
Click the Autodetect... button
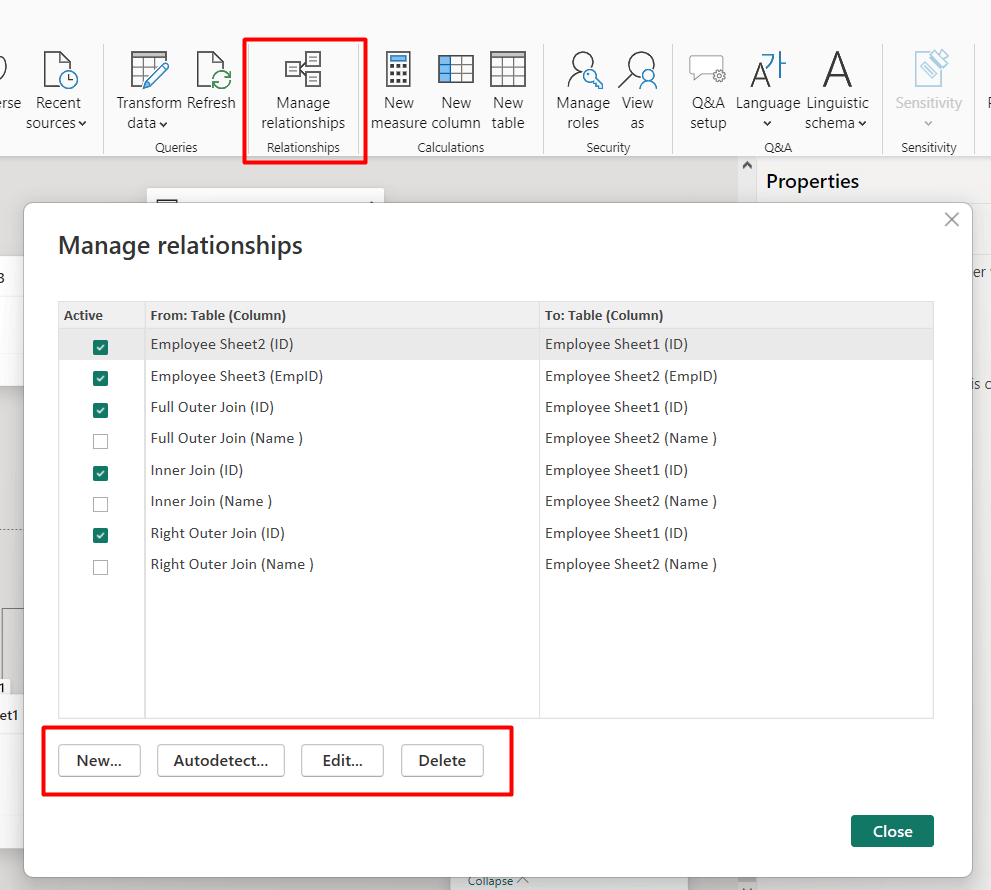(221, 760)
